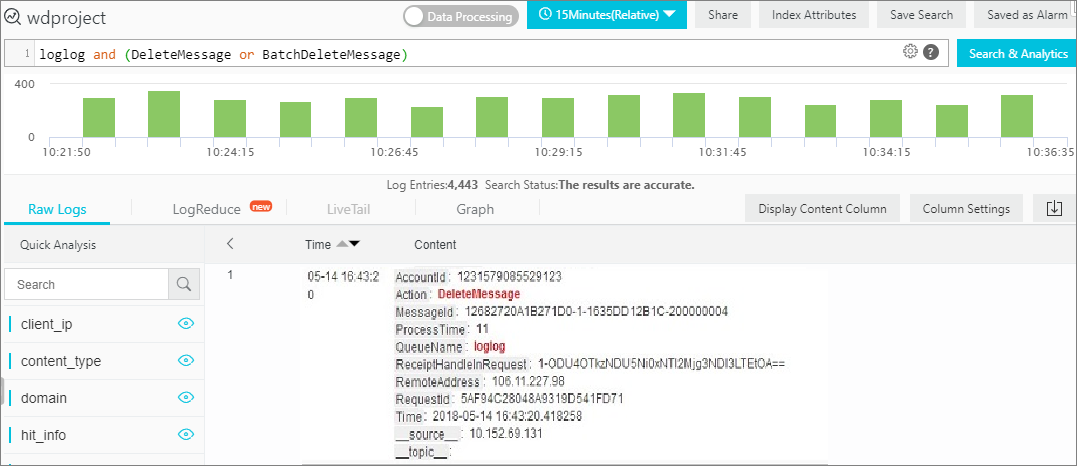This screenshot has width=1077, height=466.
Task: Click the download logs icon
Action: pyautogui.click(x=1054, y=208)
